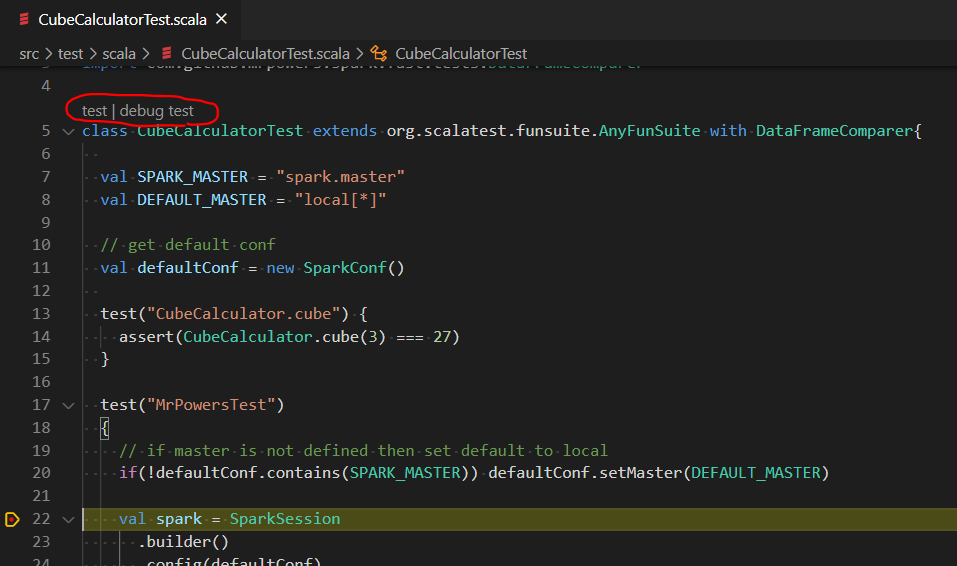Run the 'test' code lens

[x=94, y=111]
